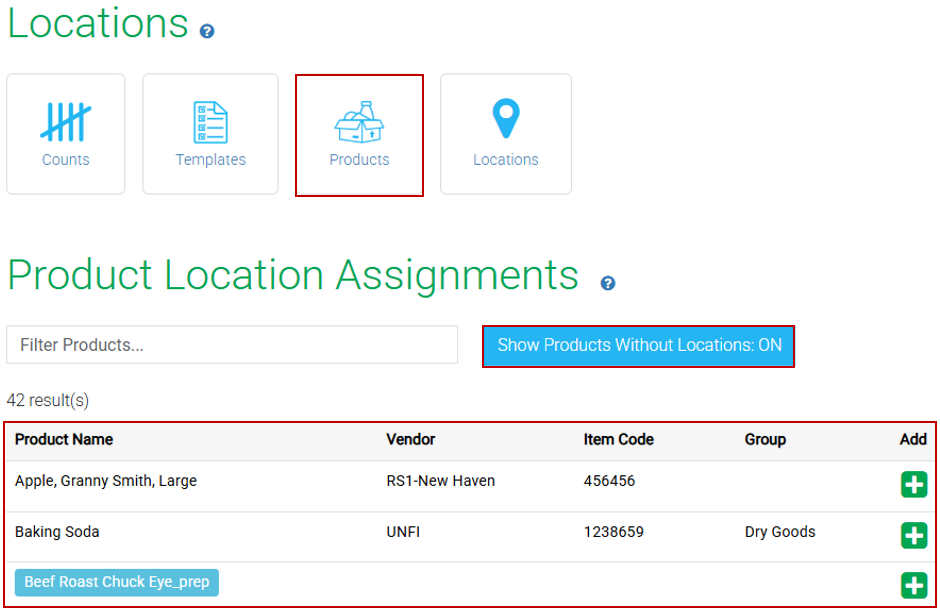Select the Products tile

[x=359, y=135]
